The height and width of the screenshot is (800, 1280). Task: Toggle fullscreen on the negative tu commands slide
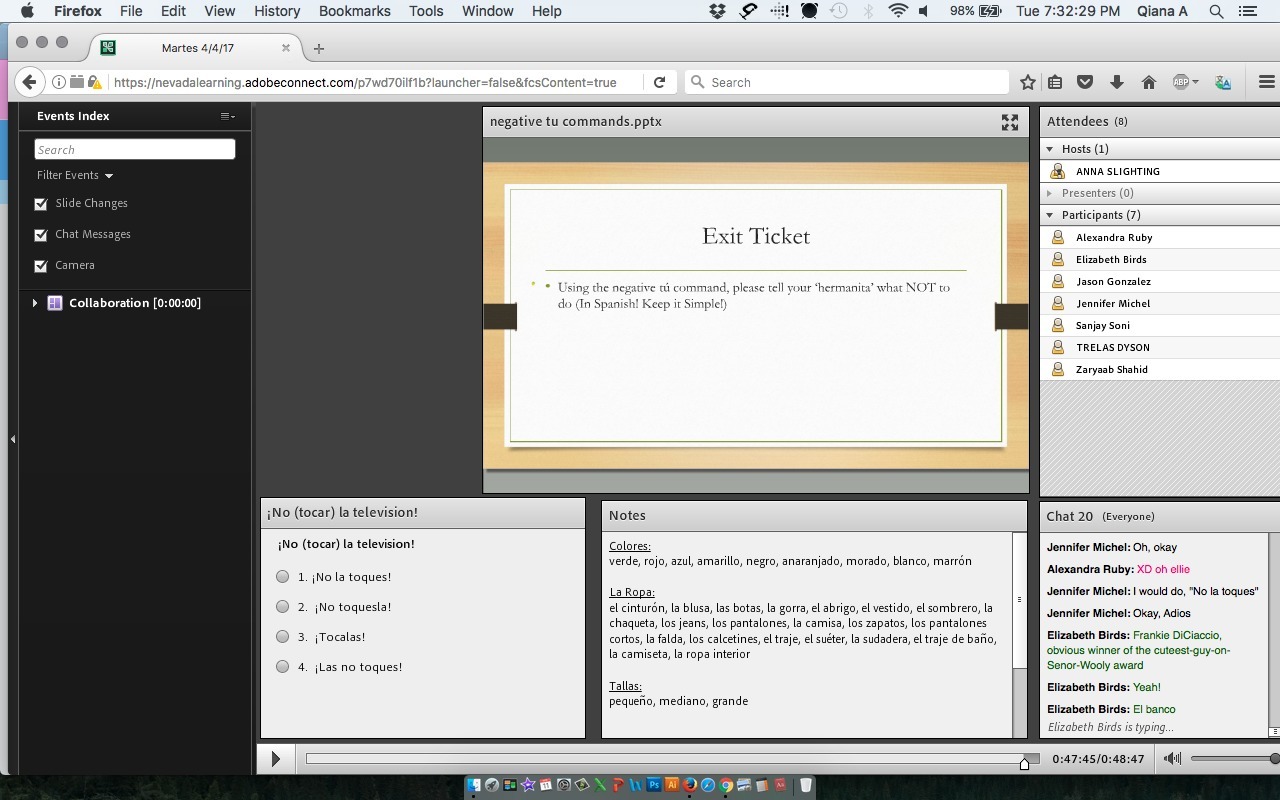1010,122
